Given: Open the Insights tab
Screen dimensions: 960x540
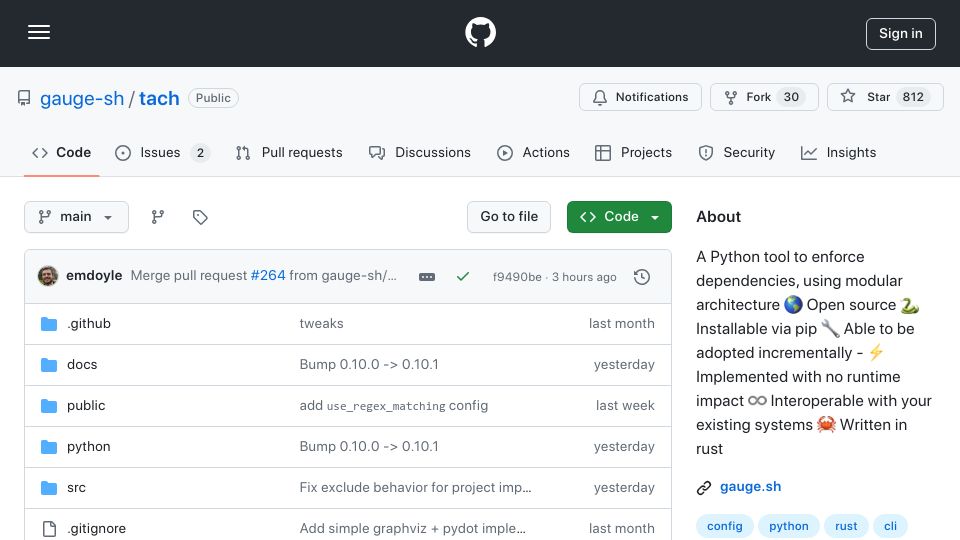Looking at the screenshot, I should point(838,152).
